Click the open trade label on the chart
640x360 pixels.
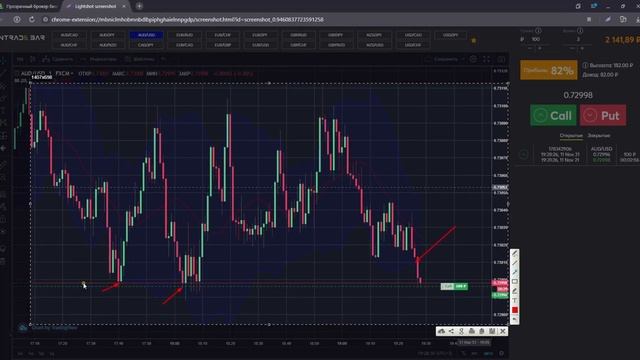tap(454, 287)
